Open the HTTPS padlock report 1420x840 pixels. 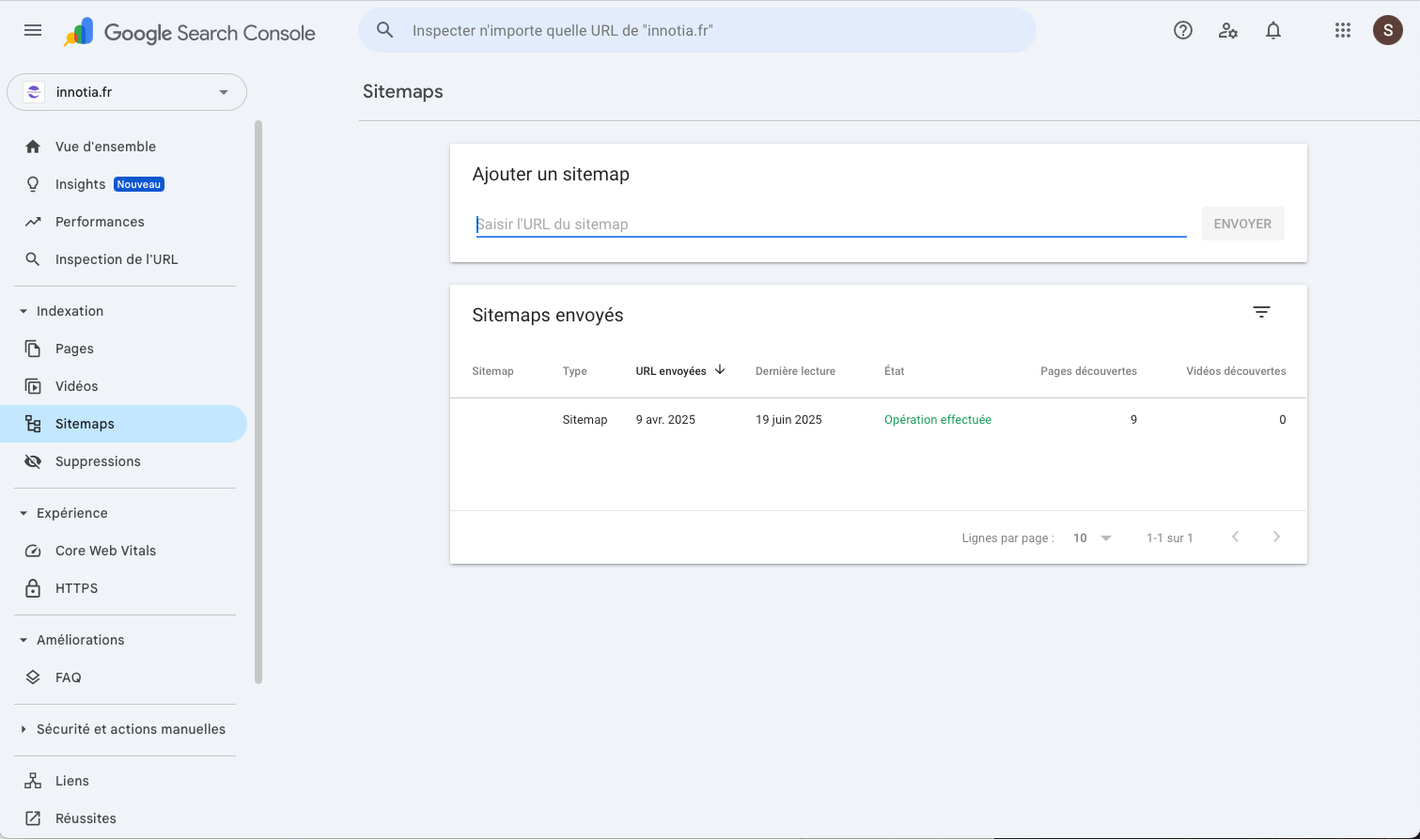(x=32, y=587)
